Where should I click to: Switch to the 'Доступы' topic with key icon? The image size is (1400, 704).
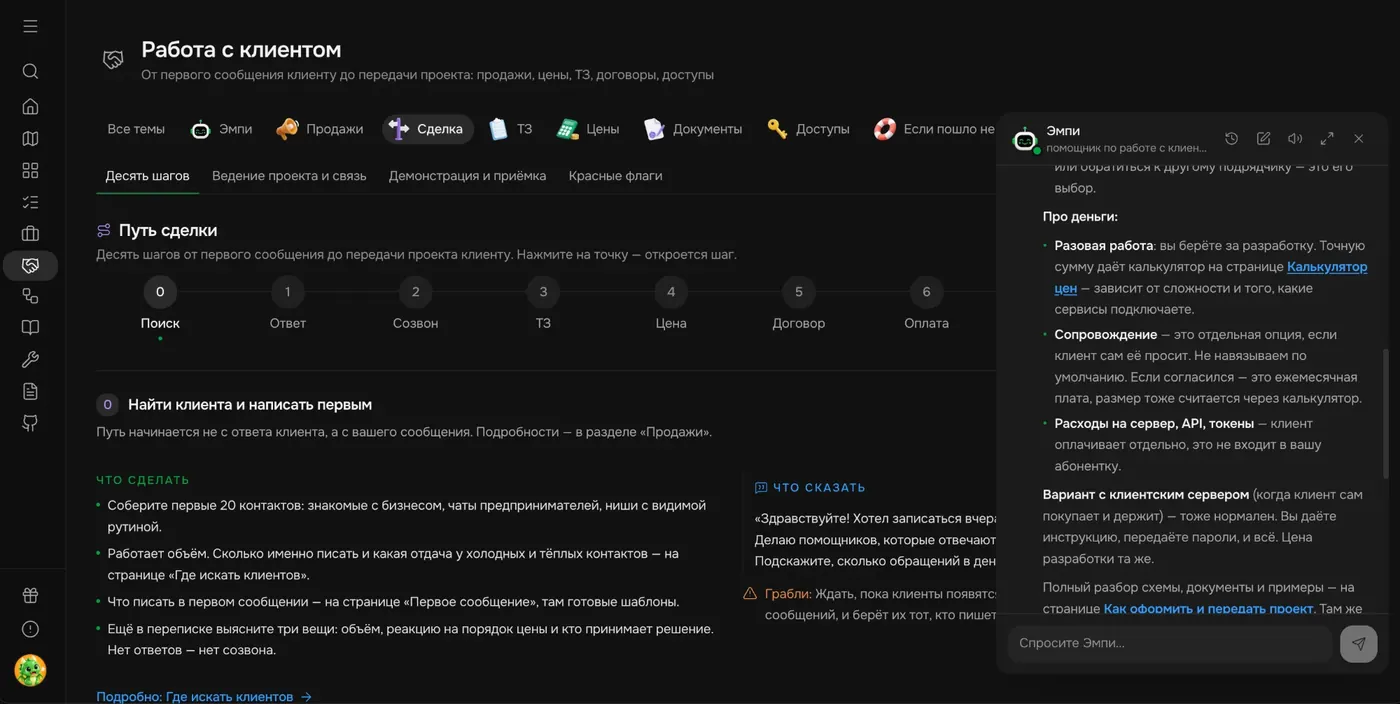808,129
